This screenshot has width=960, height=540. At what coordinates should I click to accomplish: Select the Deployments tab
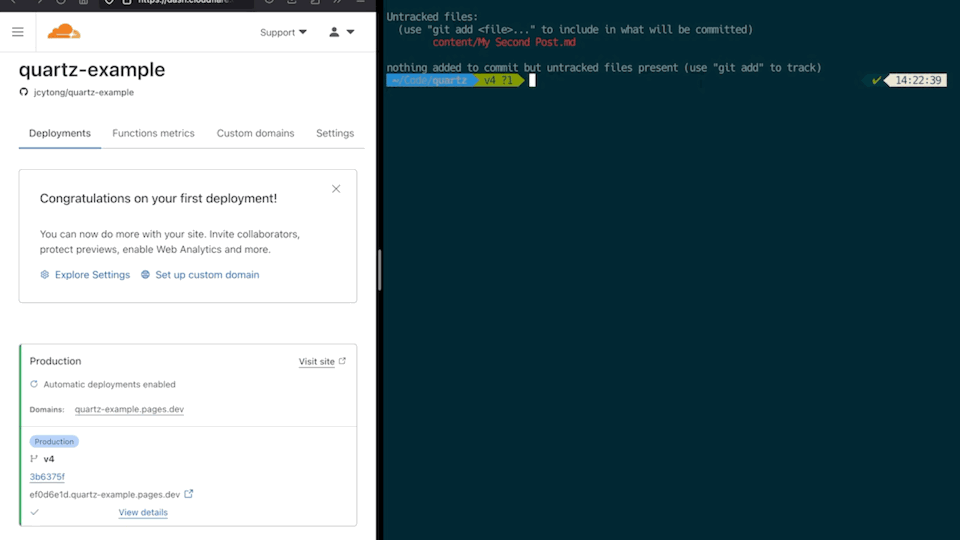click(60, 133)
